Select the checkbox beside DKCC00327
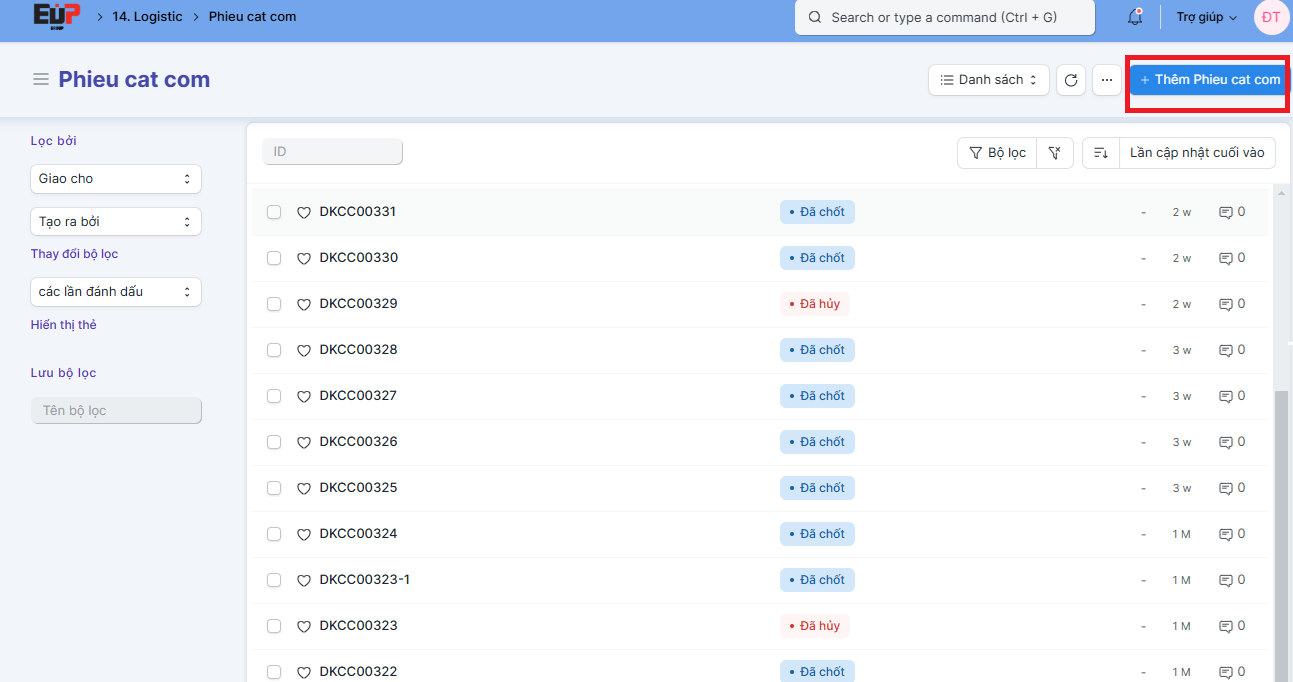Viewport: 1293px width, 682px height. tap(274, 396)
